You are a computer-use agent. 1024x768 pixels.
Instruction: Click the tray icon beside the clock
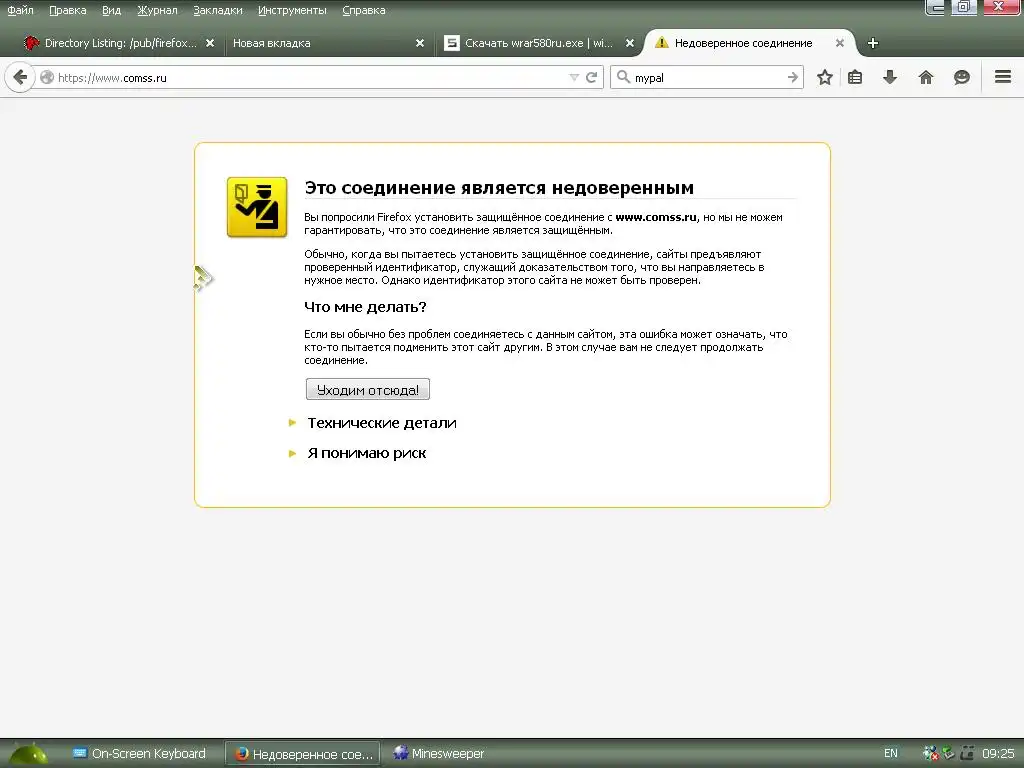[967, 754]
